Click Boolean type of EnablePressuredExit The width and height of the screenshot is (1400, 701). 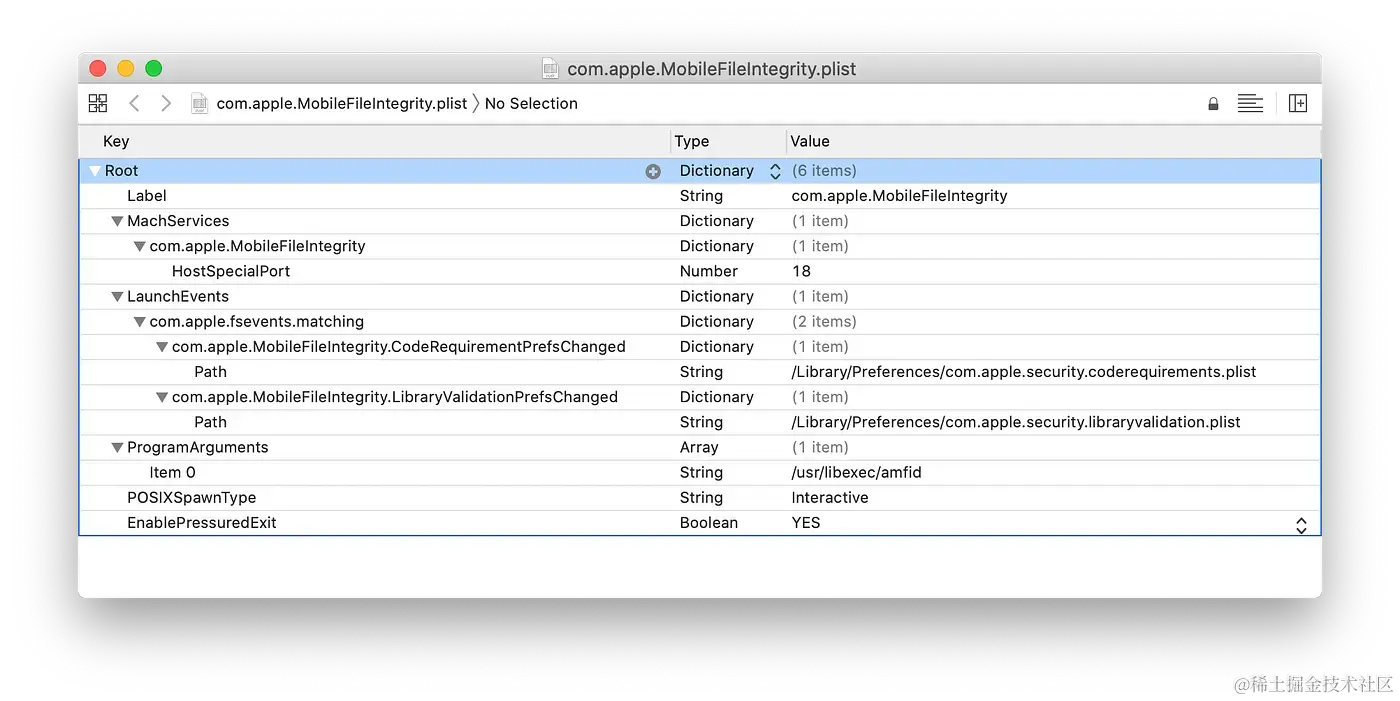coord(709,523)
